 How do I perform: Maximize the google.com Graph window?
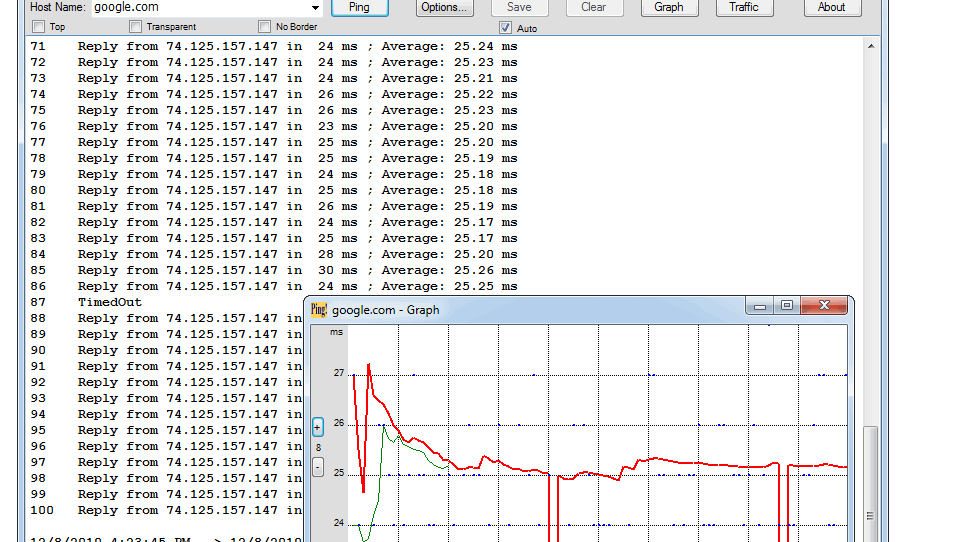tap(787, 306)
